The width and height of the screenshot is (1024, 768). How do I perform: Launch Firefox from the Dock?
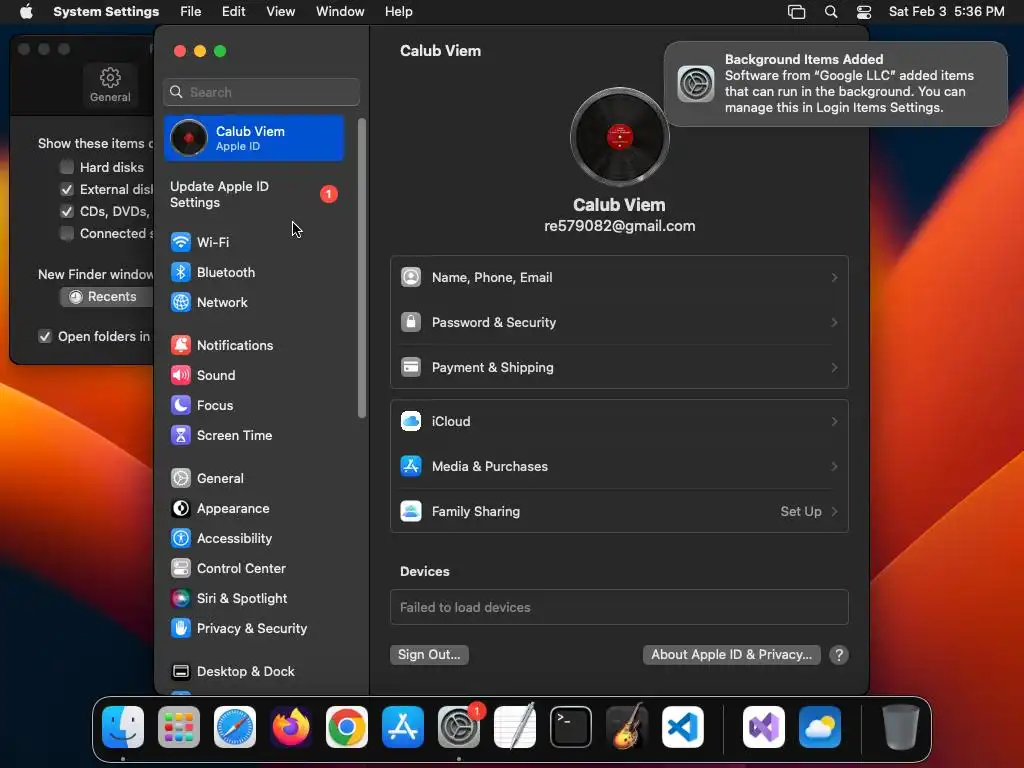291,727
